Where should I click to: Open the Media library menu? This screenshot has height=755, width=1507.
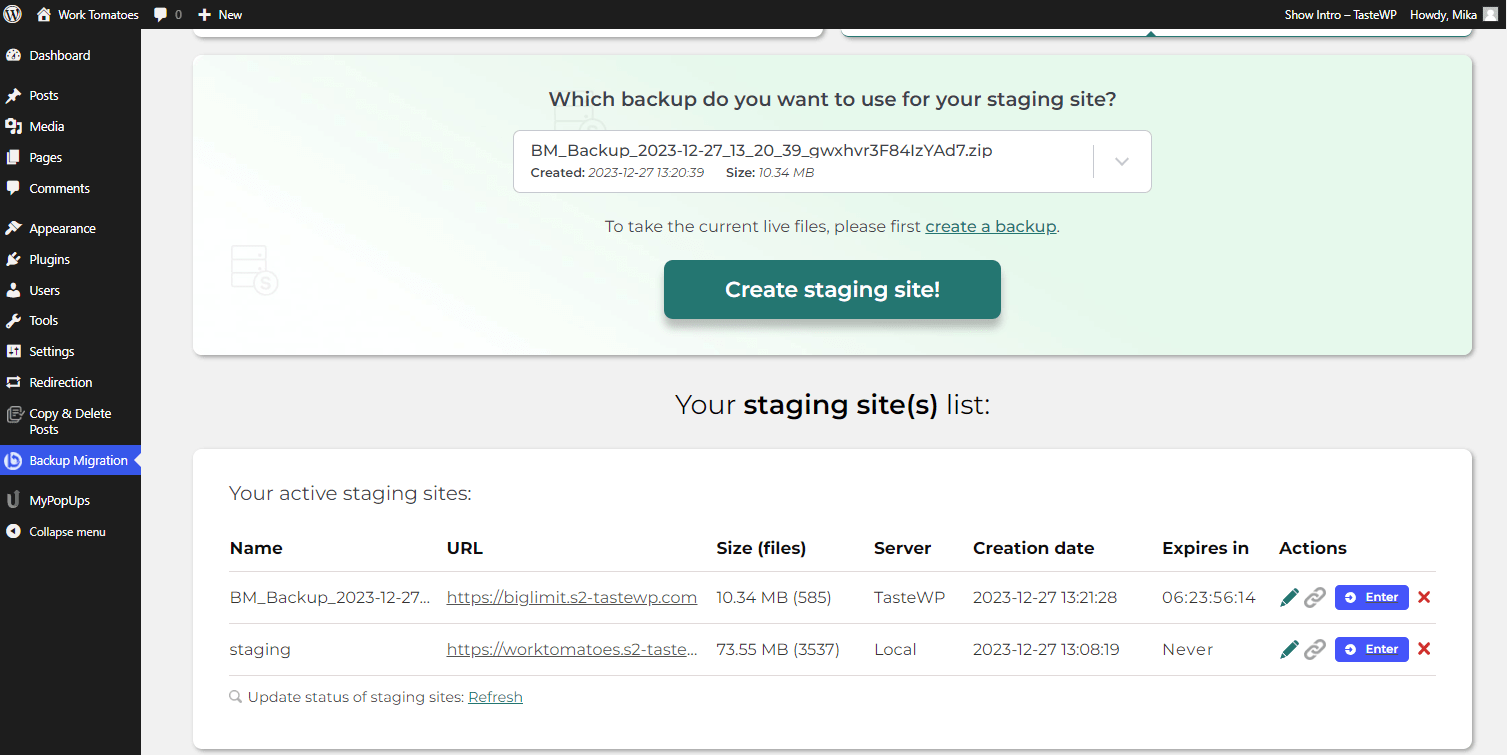pos(70,127)
